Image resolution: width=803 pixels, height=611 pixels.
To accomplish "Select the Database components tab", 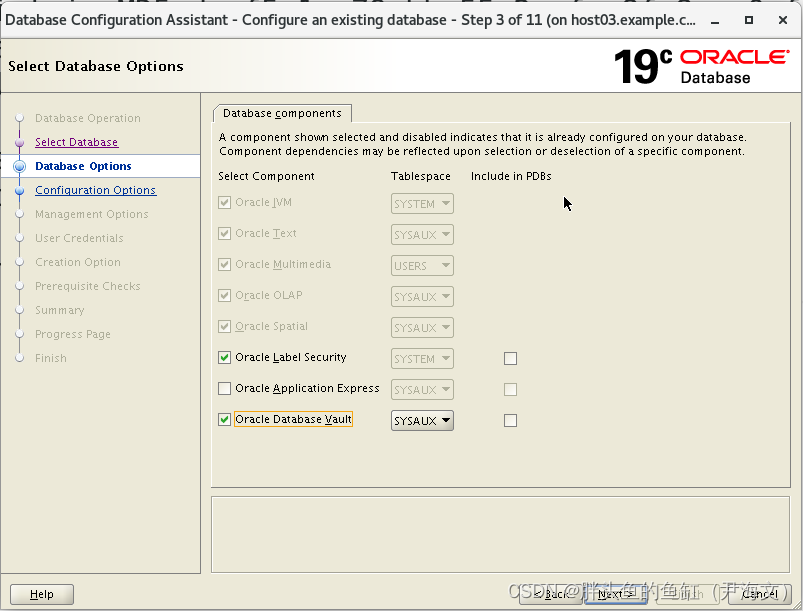I will 282,113.
